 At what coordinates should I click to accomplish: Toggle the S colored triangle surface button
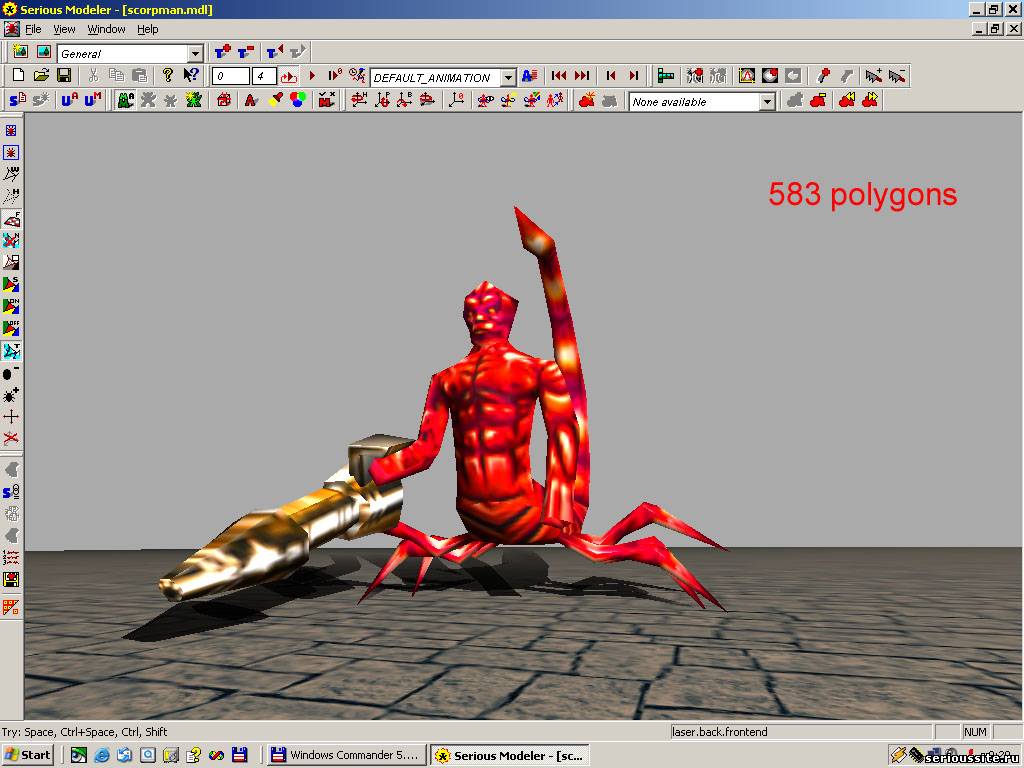(11, 284)
